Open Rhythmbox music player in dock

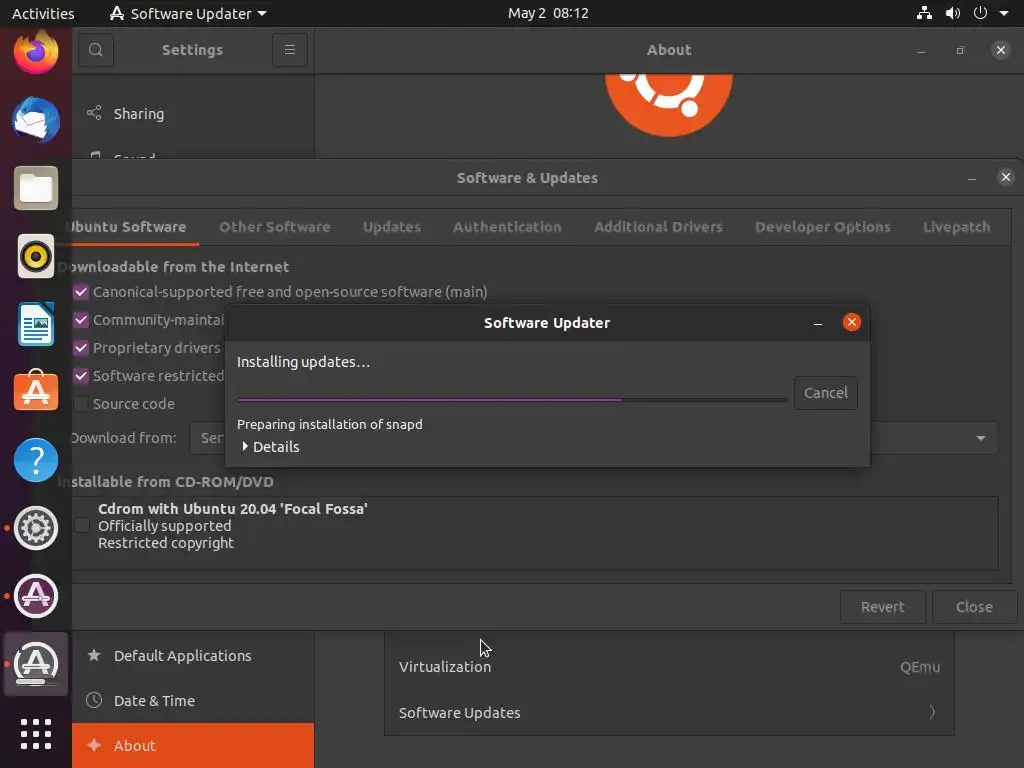(x=36, y=256)
